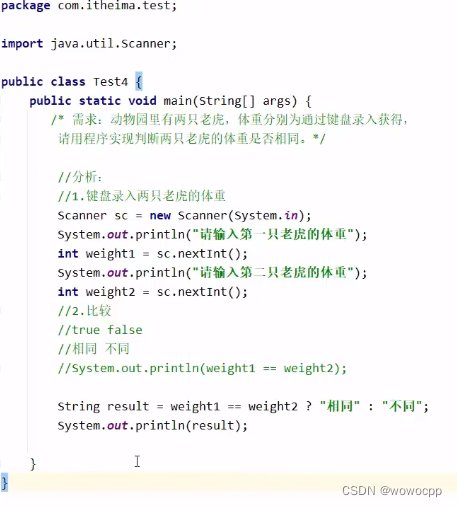Viewport: 457px width, 507px height.
Task: Click the import java.util.Scanner line
Action: (89, 44)
